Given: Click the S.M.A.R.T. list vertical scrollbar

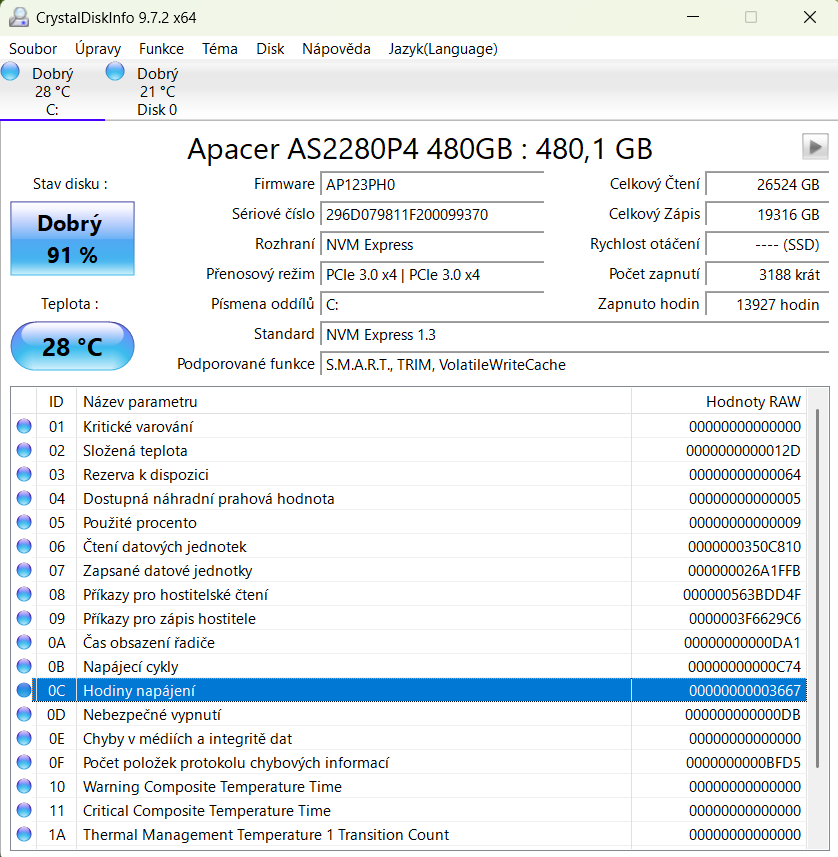Looking at the screenshot, I should (x=820, y=600).
